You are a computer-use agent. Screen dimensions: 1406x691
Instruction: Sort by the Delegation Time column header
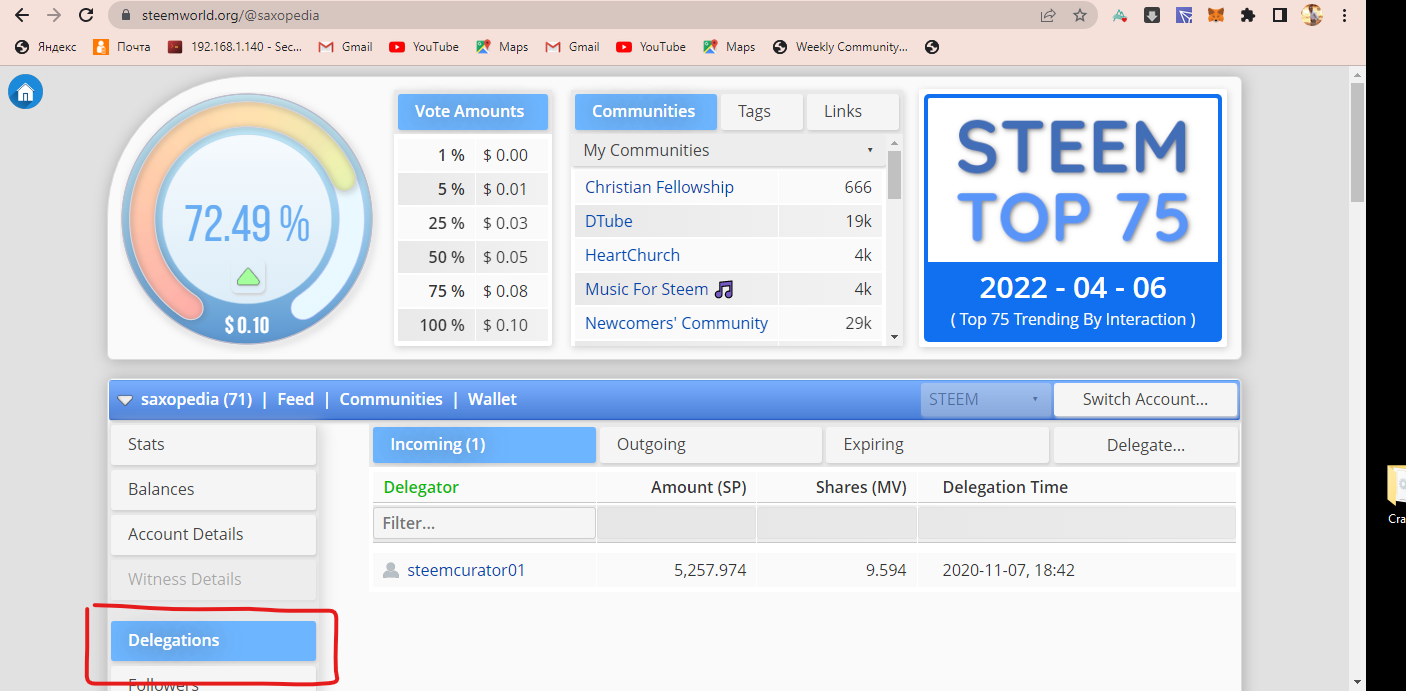[x=1005, y=487]
